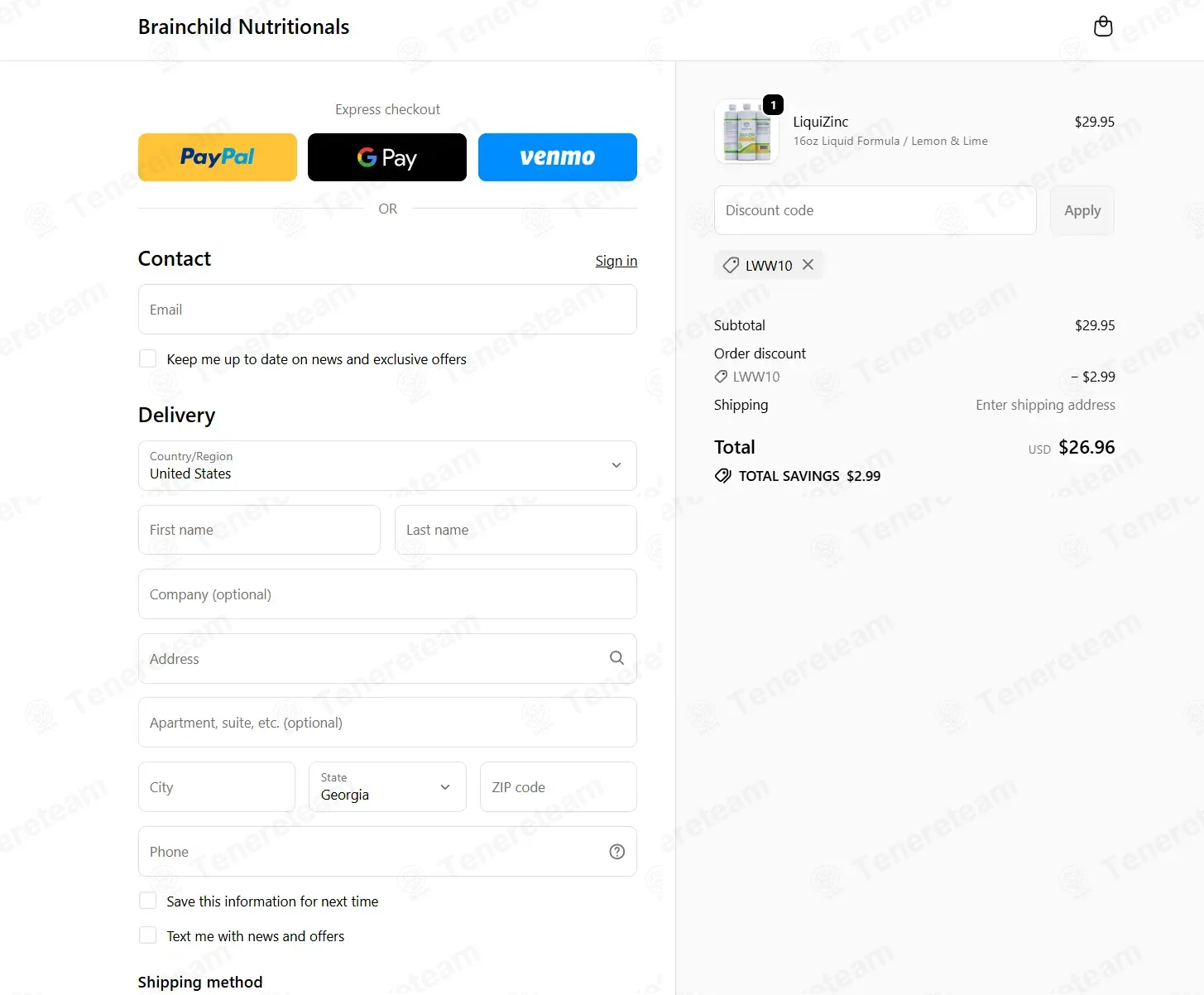Click the order discount LWW10 tag icon
This screenshot has height=995, width=1204.
point(721,377)
